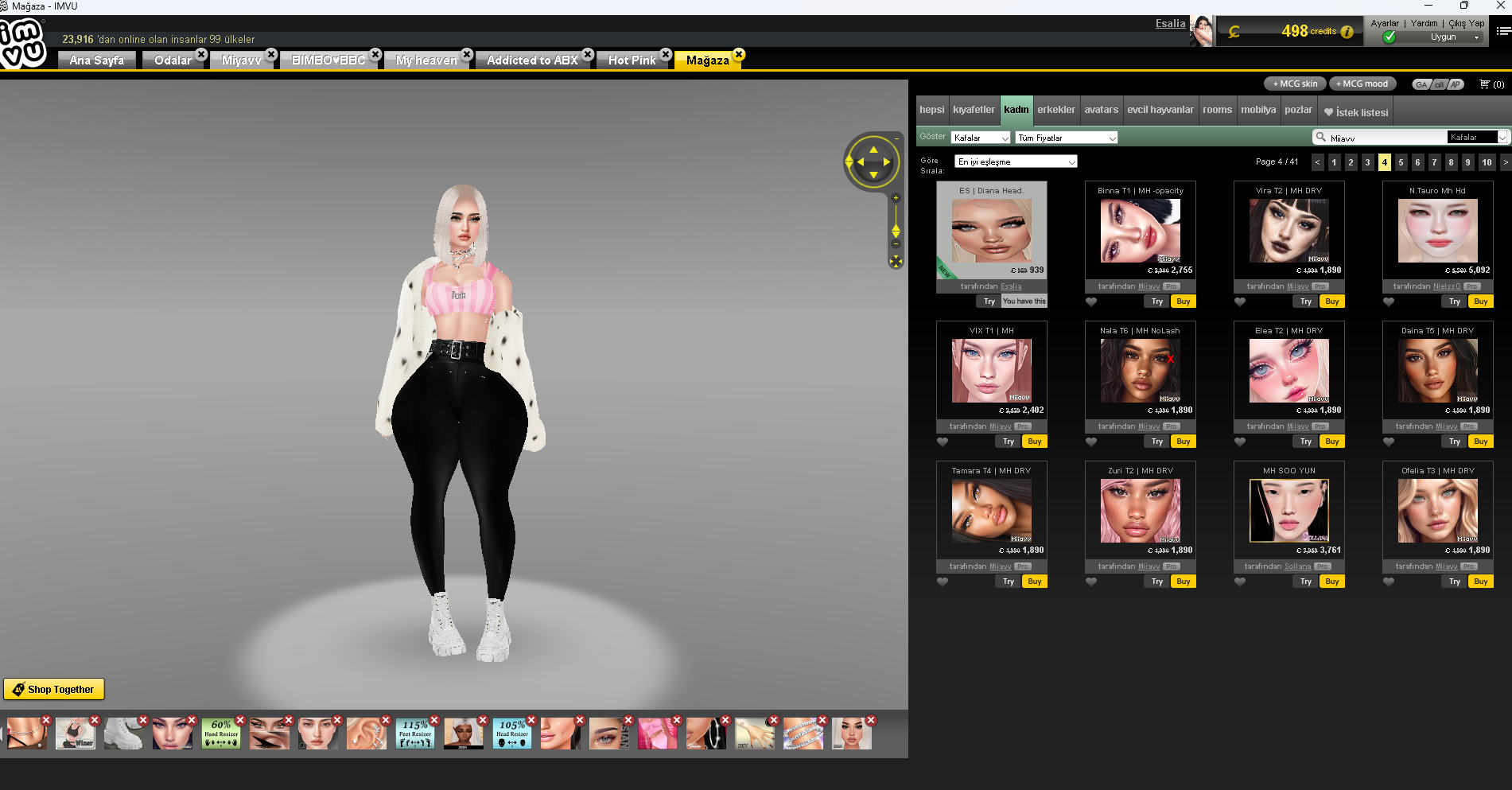Buy the Zuri T2 head
The width and height of the screenshot is (1512, 790).
[x=1184, y=582]
